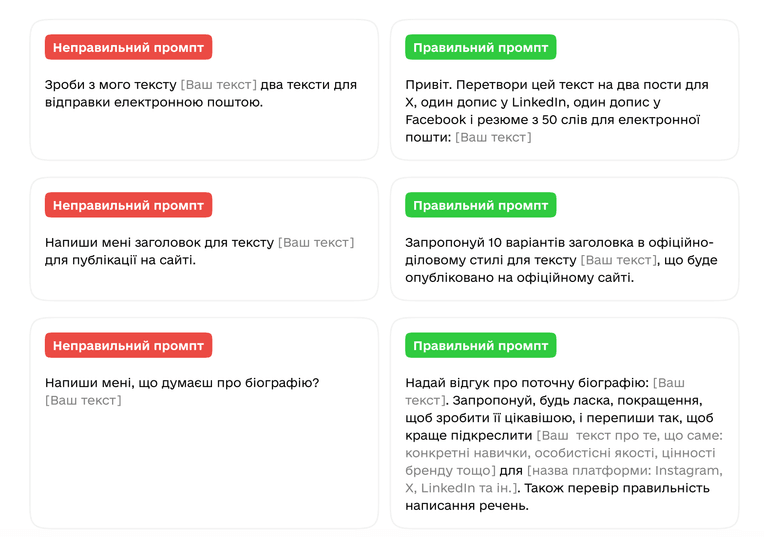This screenshot has width=764, height=537.
Task: Select the green badge above the 10 headlines prompt
Action: coord(480,205)
